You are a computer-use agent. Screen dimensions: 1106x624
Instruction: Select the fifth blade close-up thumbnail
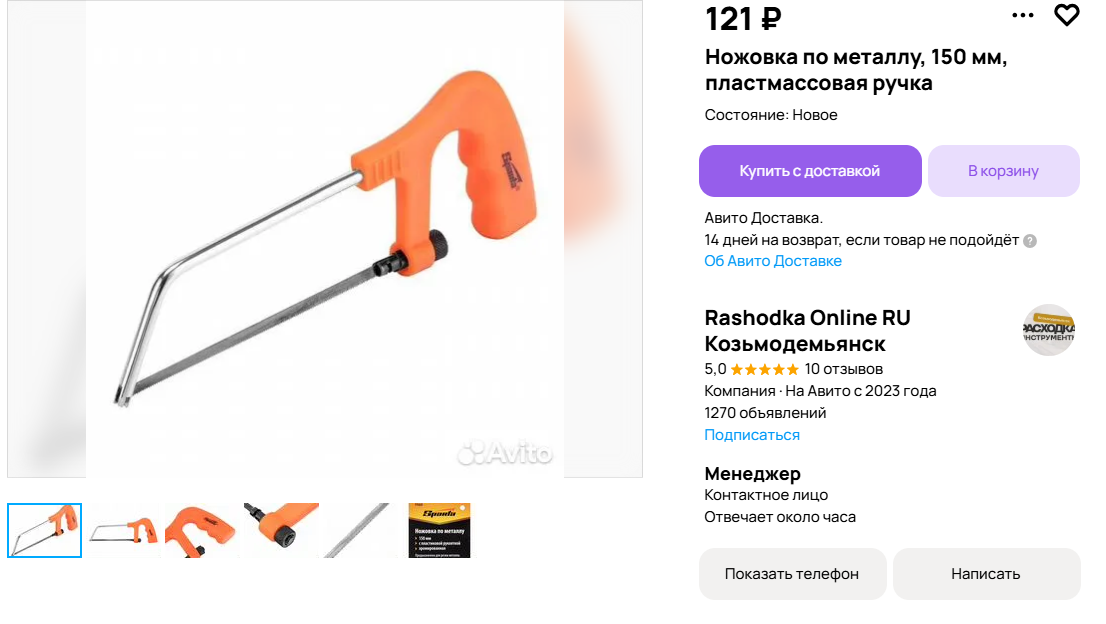[x=360, y=530]
